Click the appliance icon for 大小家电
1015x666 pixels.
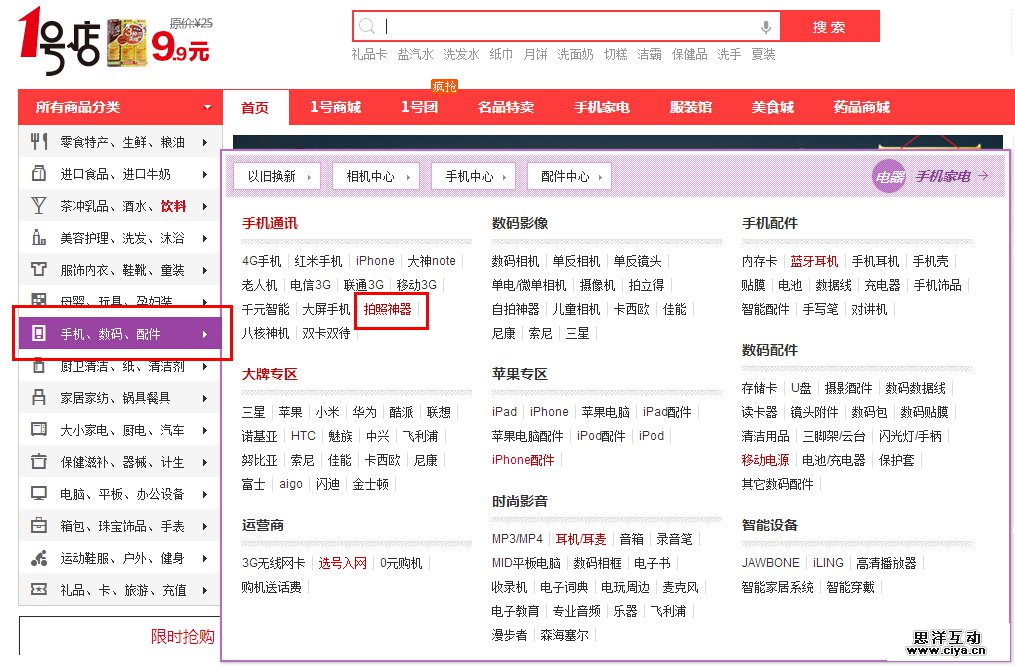click(39, 429)
